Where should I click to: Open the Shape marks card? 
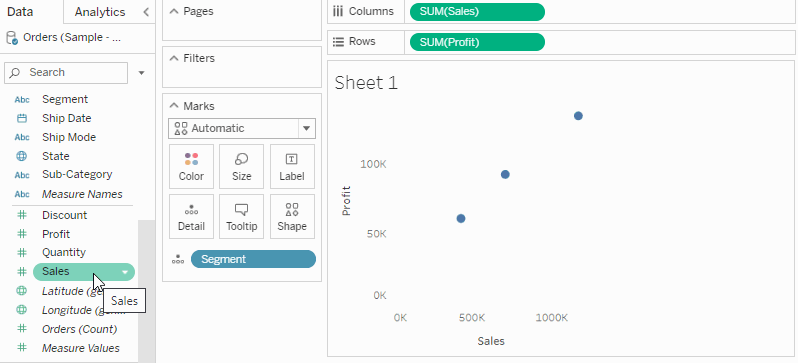pyautogui.click(x=292, y=216)
